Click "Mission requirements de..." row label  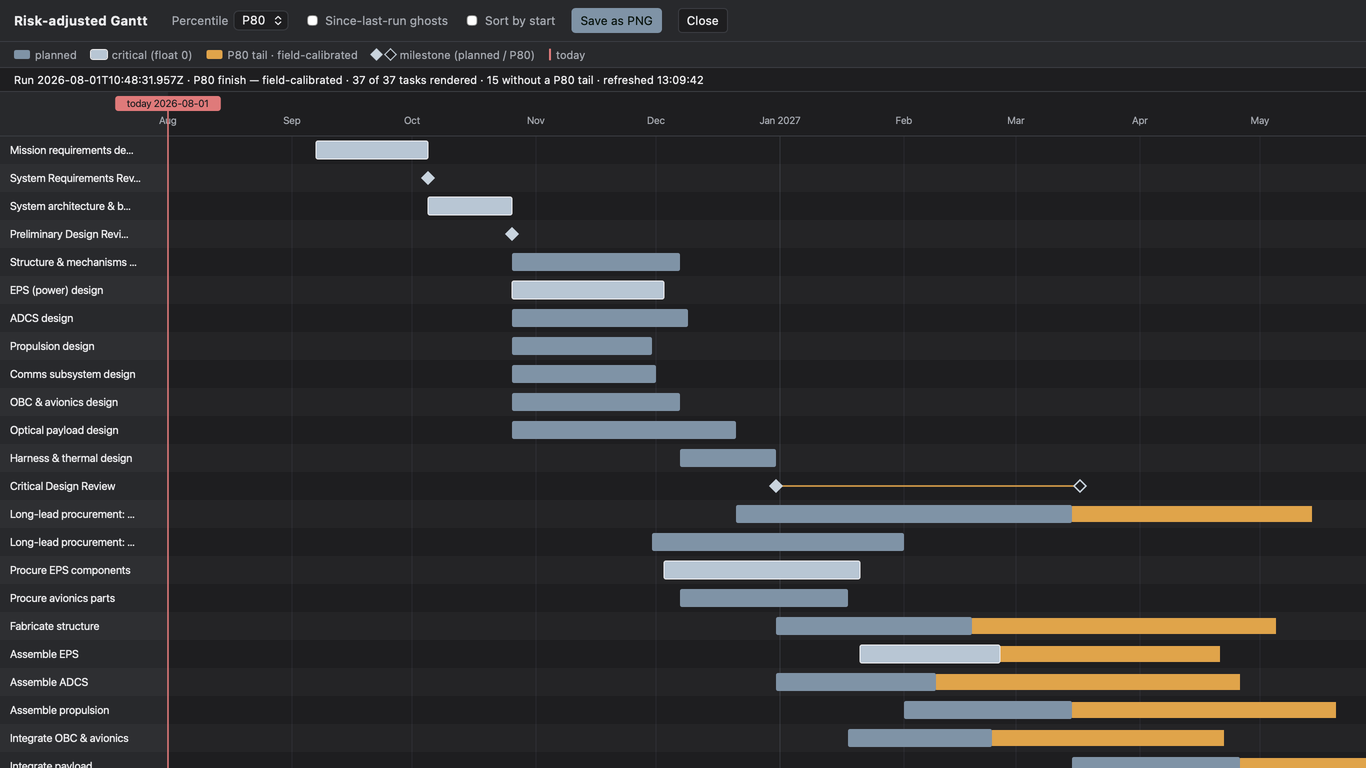(x=72, y=150)
